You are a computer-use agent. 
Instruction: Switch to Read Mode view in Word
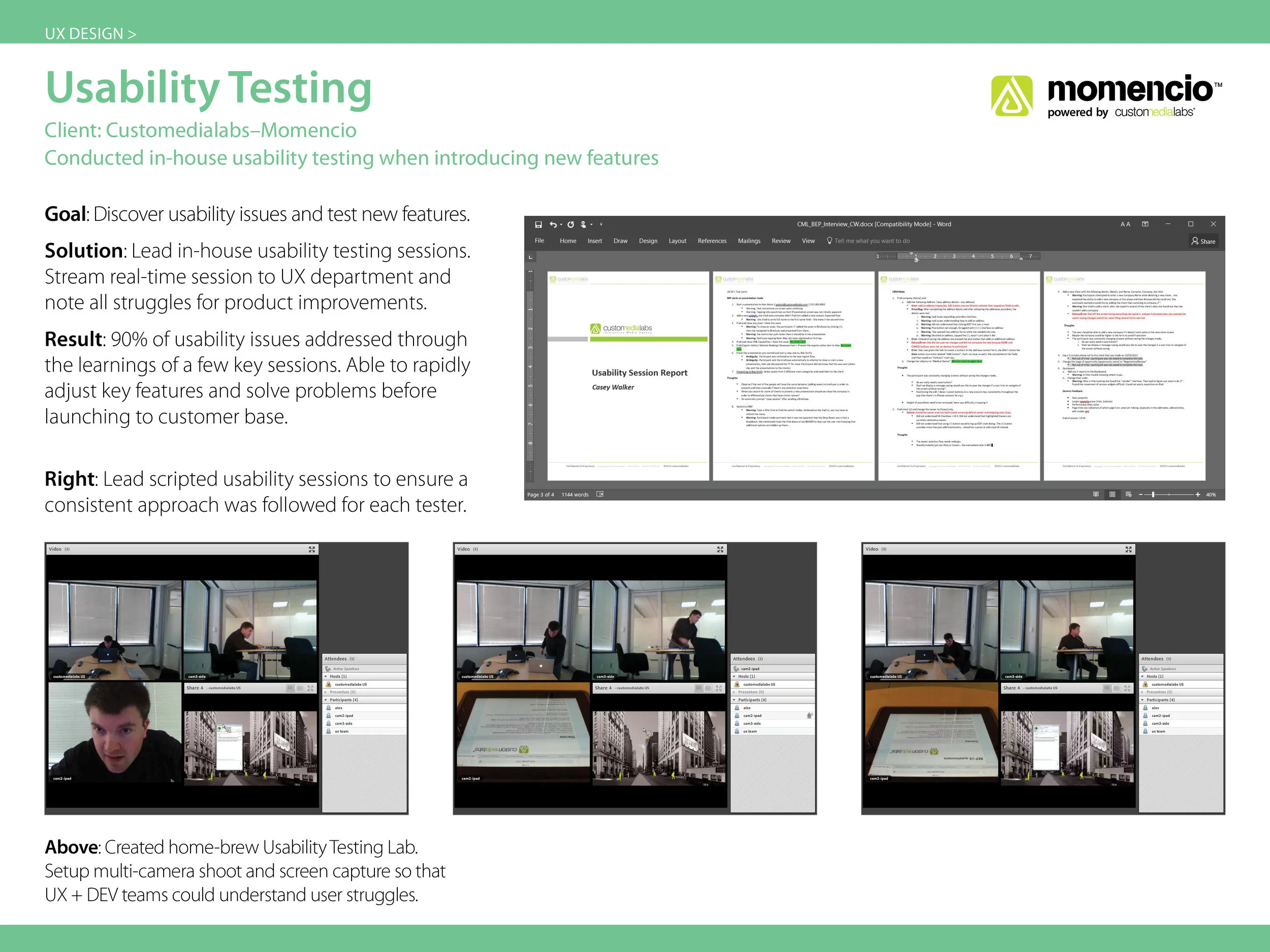point(1095,494)
